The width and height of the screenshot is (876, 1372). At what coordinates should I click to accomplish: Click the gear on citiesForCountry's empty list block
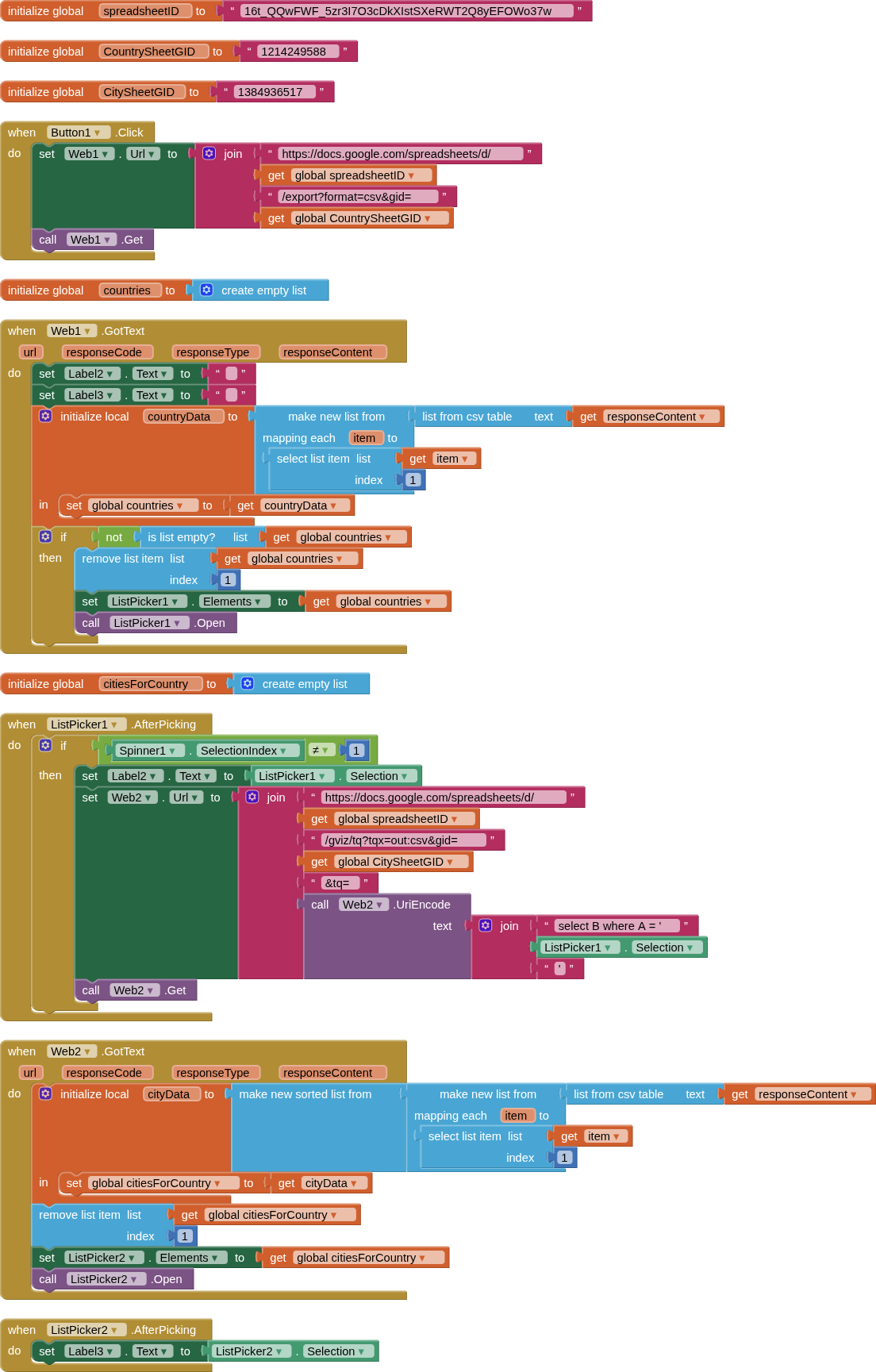[x=248, y=683]
